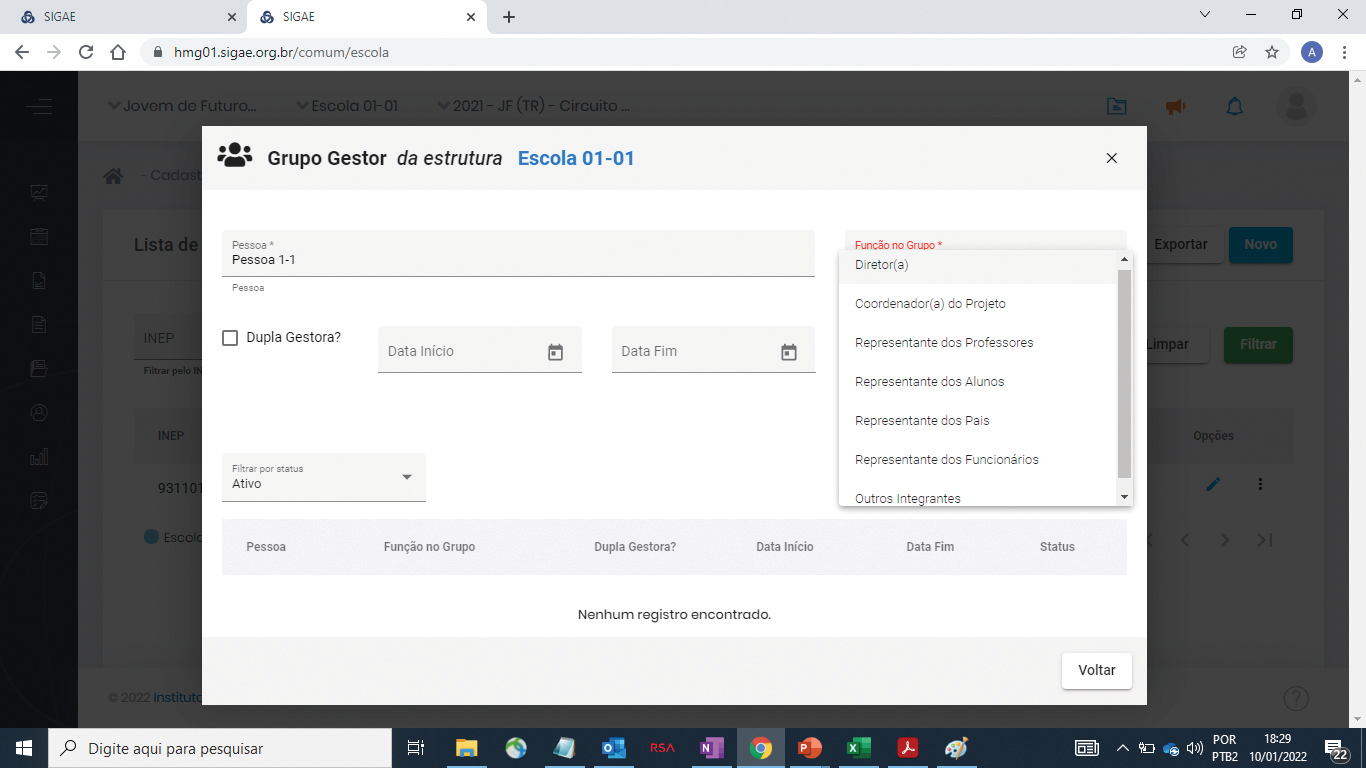Expand the Jovem de Futuro dropdown

(181, 106)
